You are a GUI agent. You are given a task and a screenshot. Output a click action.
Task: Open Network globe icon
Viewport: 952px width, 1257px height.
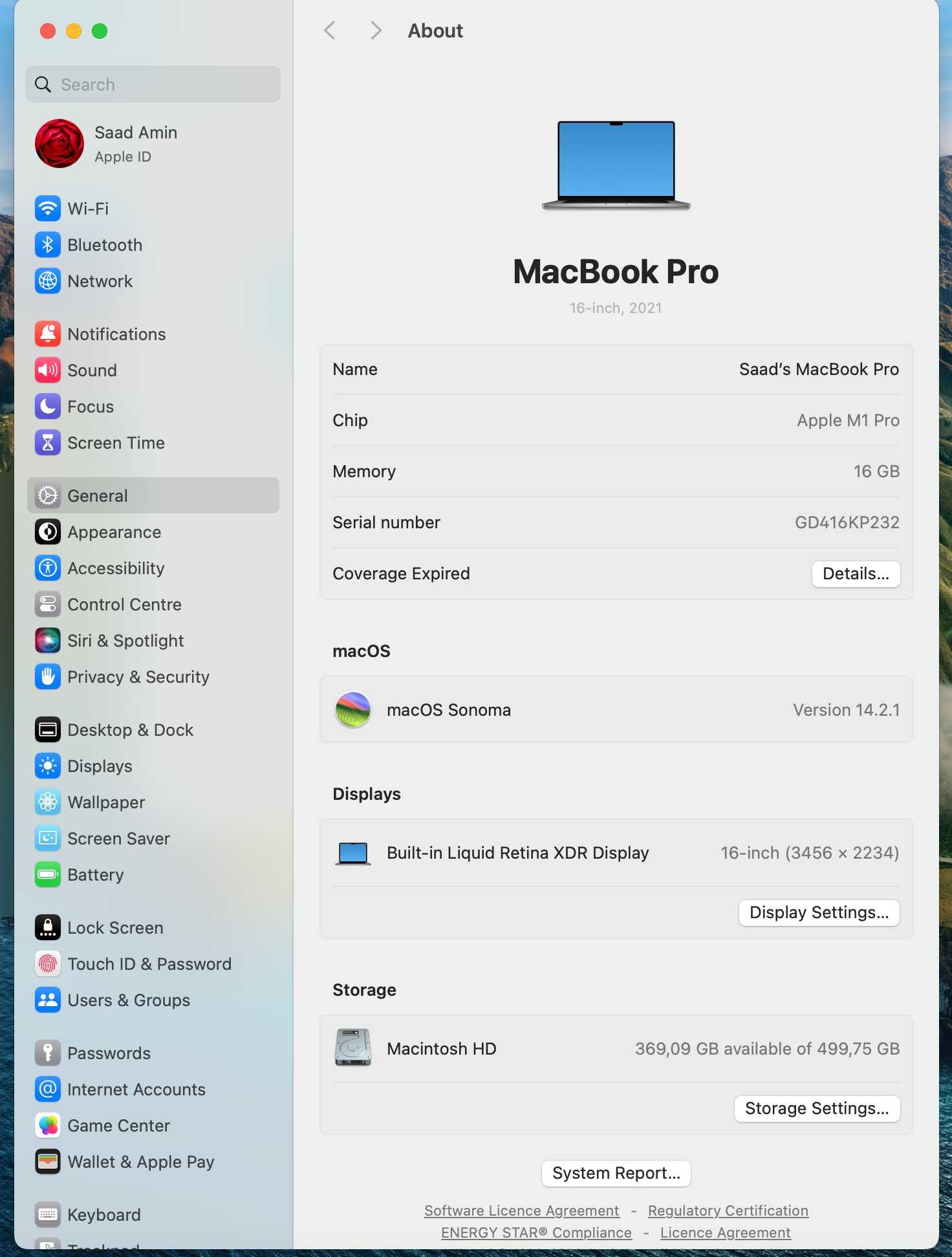(x=48, y=281)
